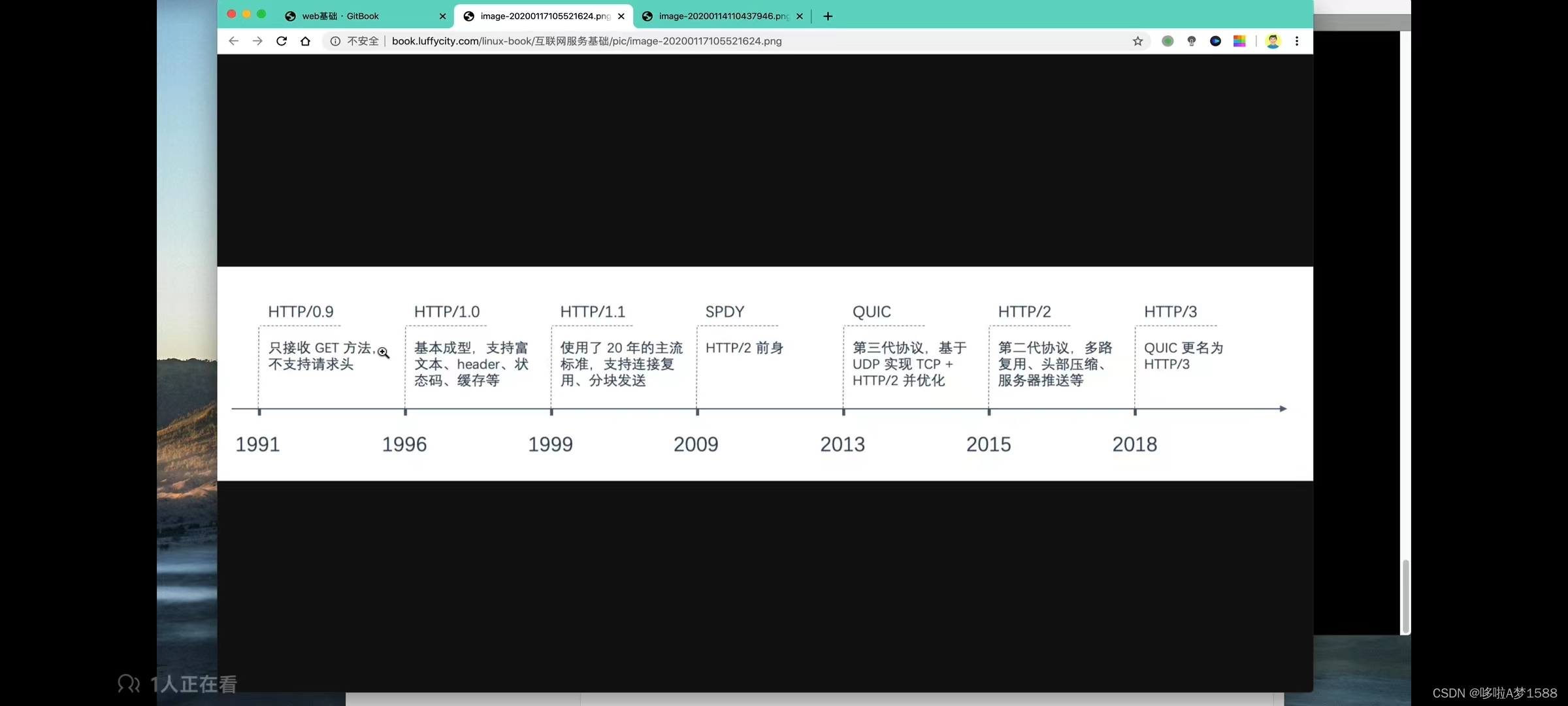
Task: Open Chrome's three-dot menu
Action: tap(1297, 41)
